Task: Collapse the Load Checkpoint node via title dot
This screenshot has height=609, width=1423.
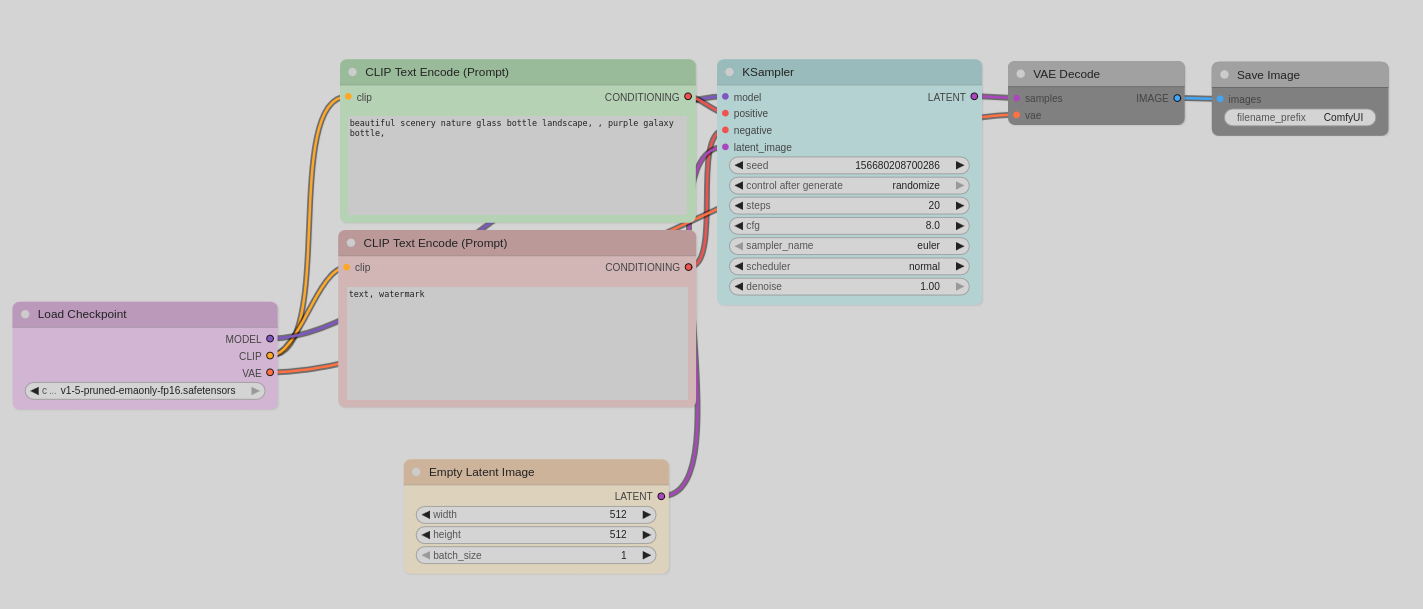Action: pos(26,314)
